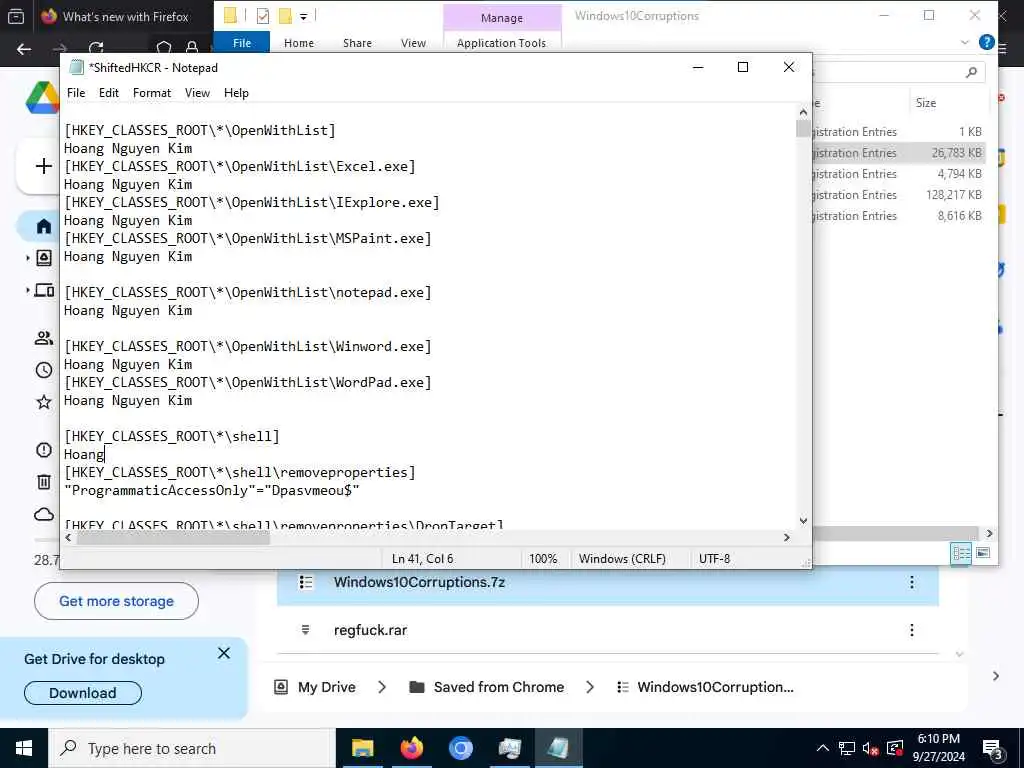The height and width of the screenshot is (768, 1024).
Task: Show hidden system tray icons
Action: [x=823, y=748]
